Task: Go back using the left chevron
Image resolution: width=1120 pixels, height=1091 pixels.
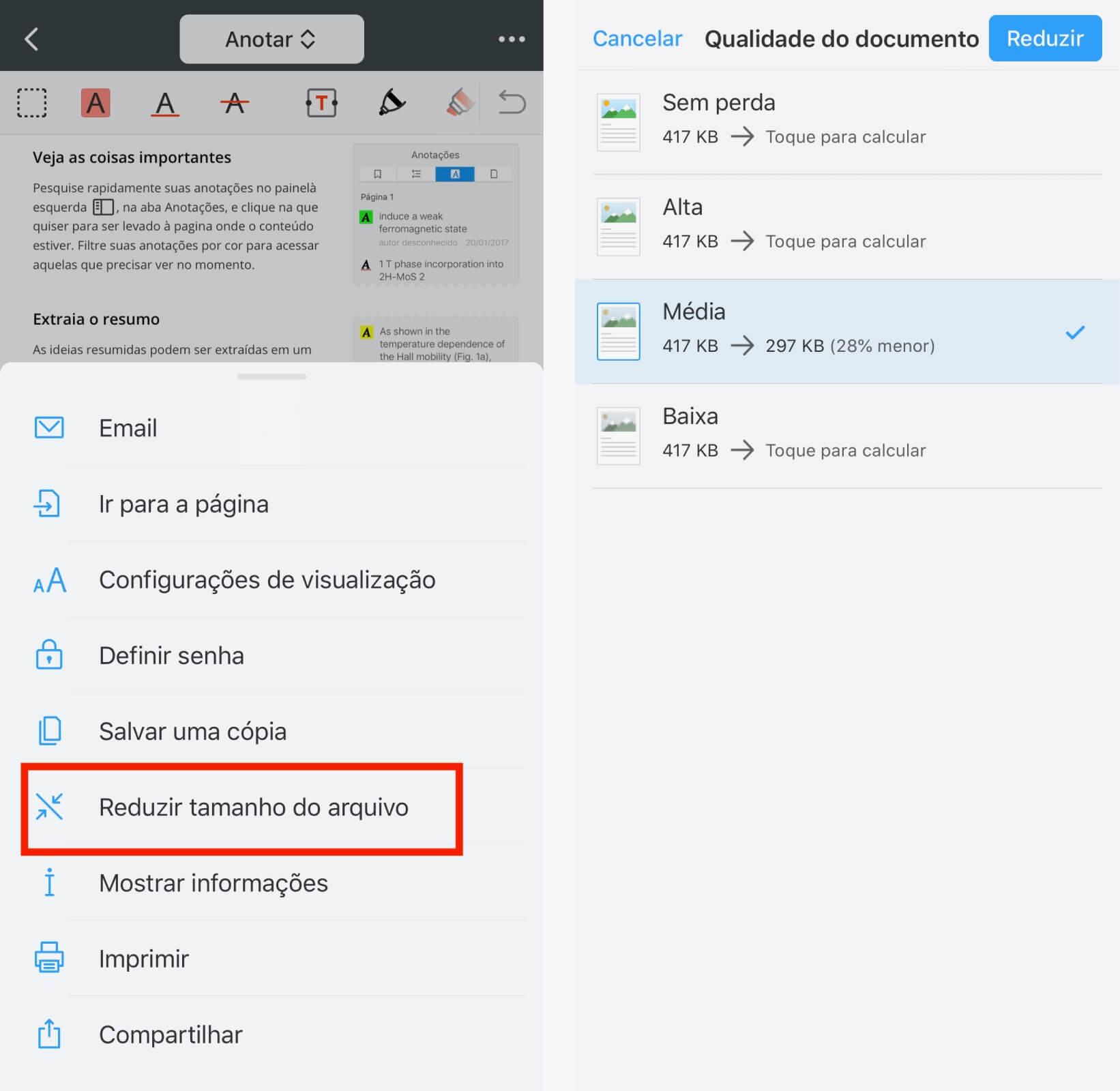Action: (x=31, y=39)
